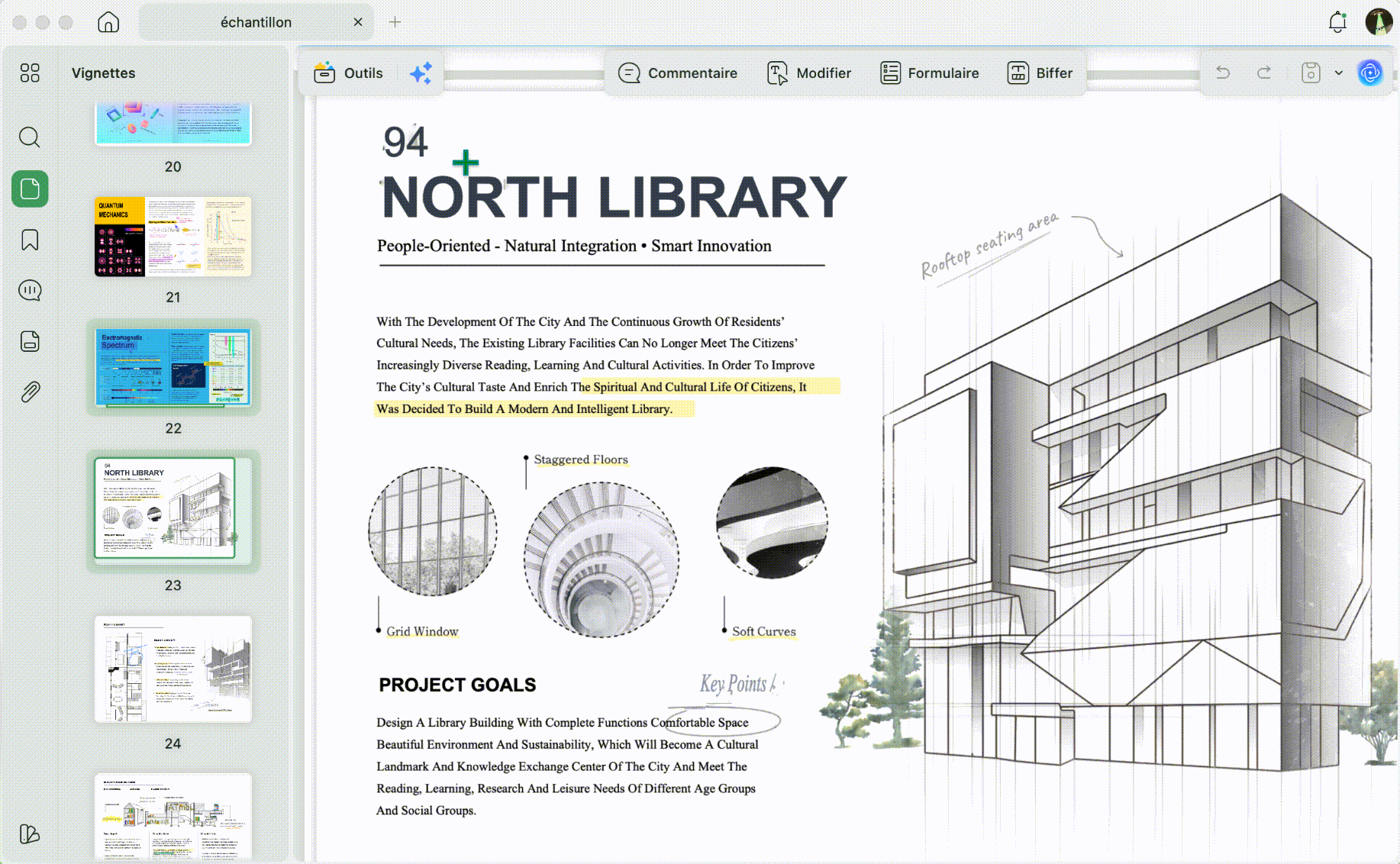The width and height of the screenshot is (1400, 864).
Task: Select page 24 thumbnail
Action: click(x=173, y=669)
